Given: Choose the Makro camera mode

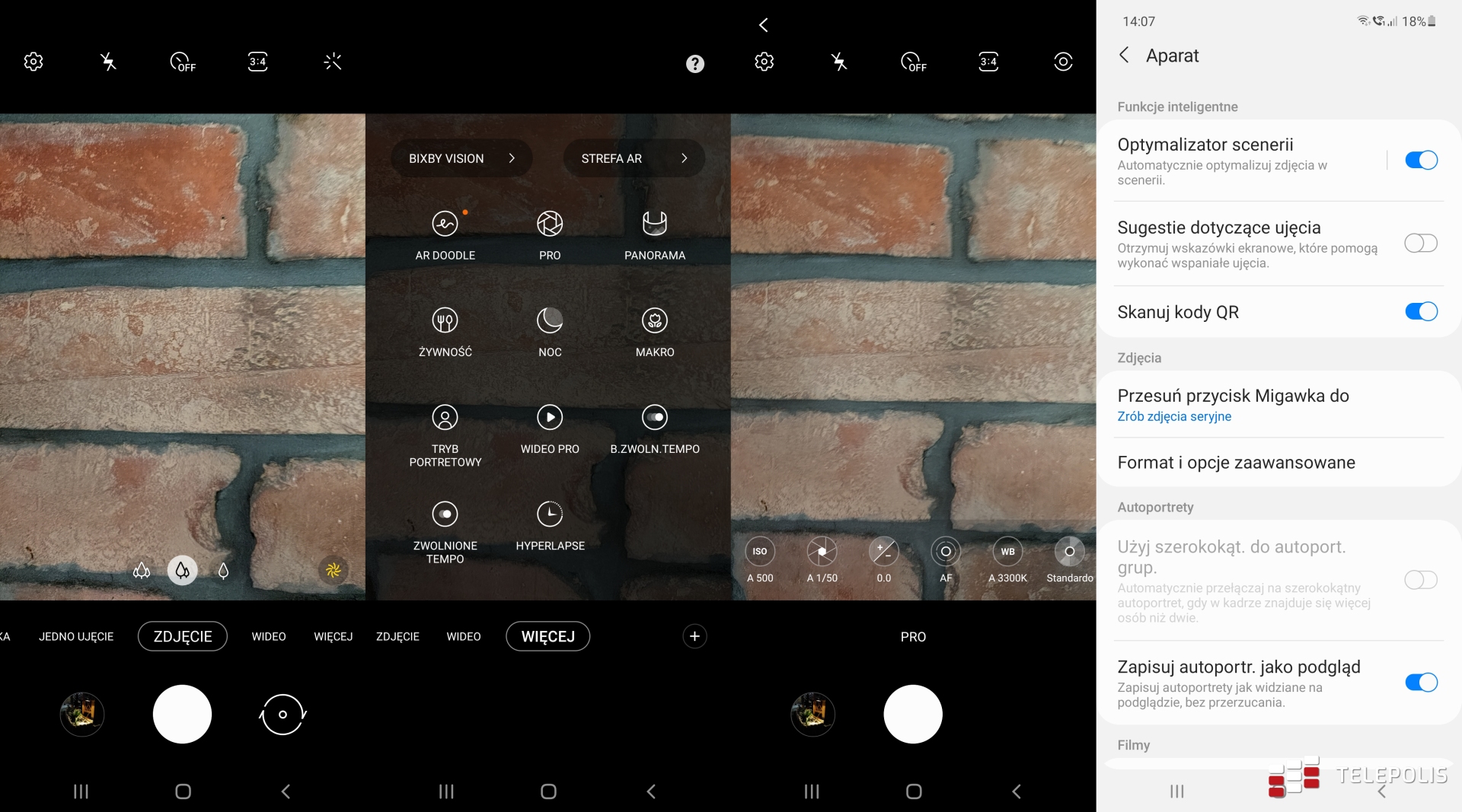Looking at the screenshot, I should [x=654, y=321].
